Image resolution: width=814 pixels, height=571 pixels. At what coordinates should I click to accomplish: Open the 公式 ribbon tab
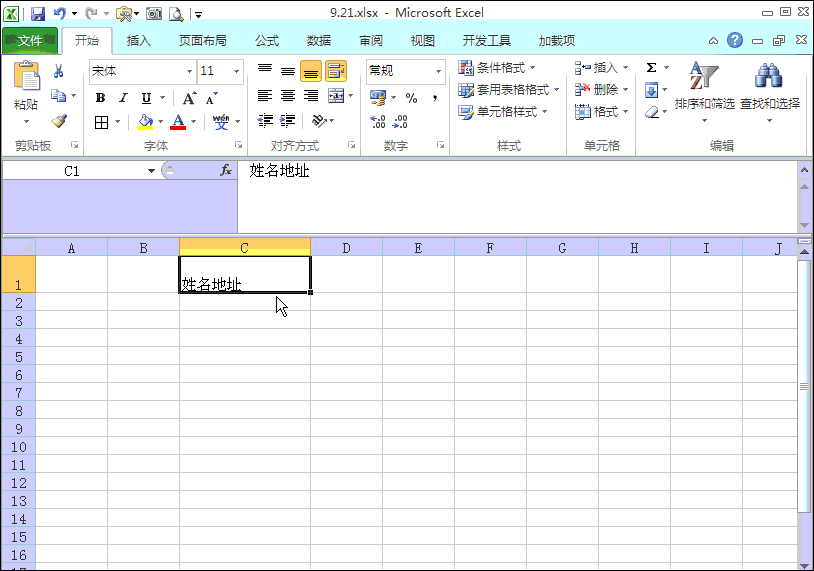[x=267, y=41]
